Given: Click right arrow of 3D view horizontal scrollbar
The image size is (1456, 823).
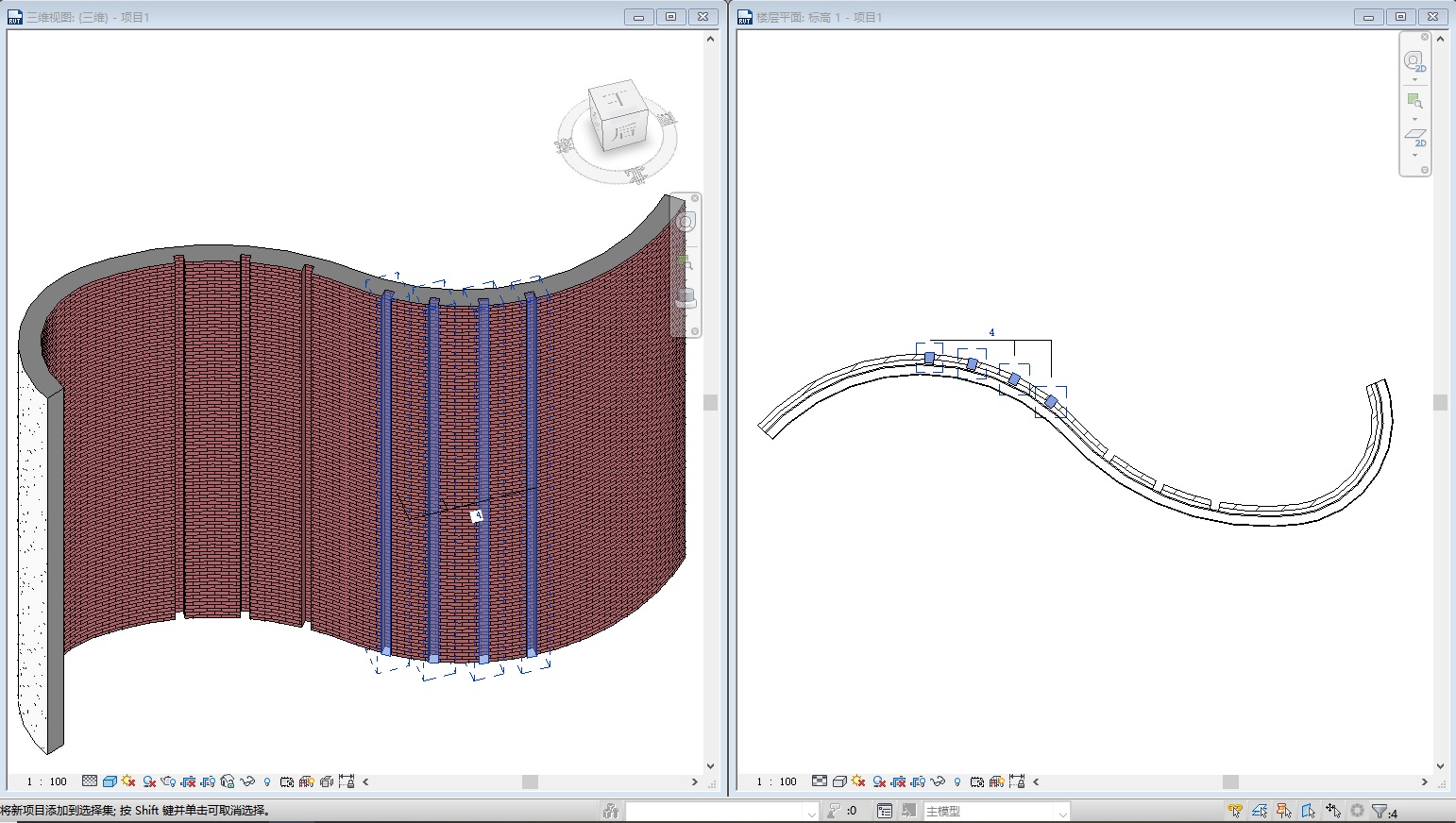Looking at the screenshot, I should pyautogui.click(x=695, y=781).
